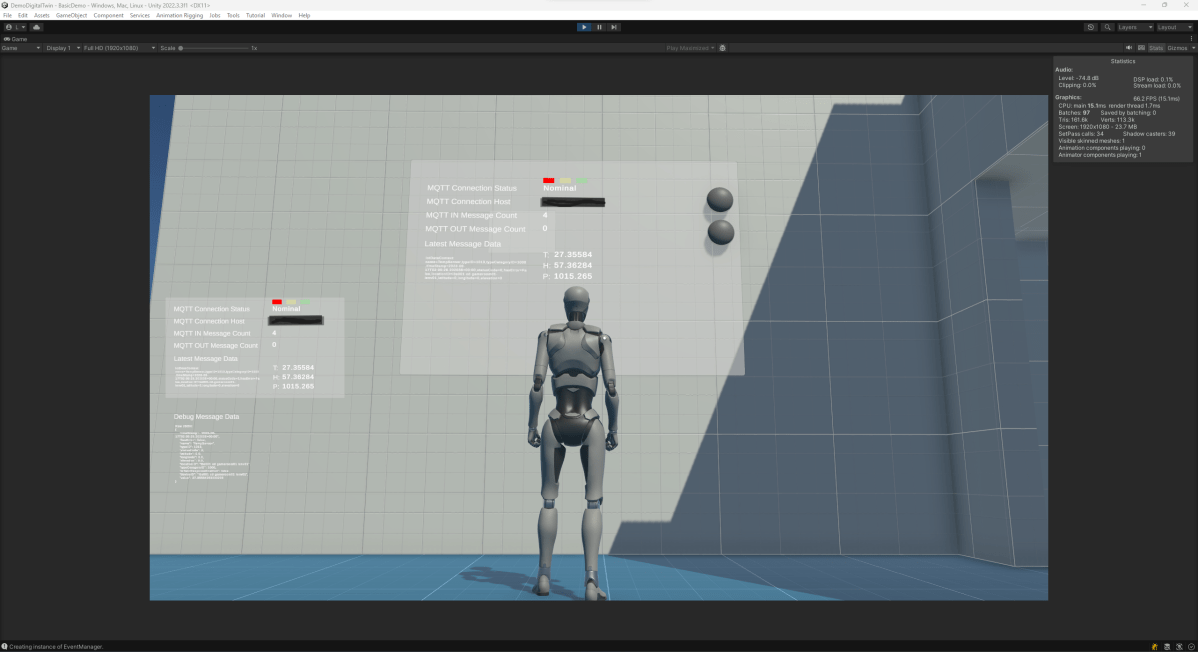Screen dimensions: 1198x652
Task: Open the Layout dropdown
Action: (x=1175, y=27)
